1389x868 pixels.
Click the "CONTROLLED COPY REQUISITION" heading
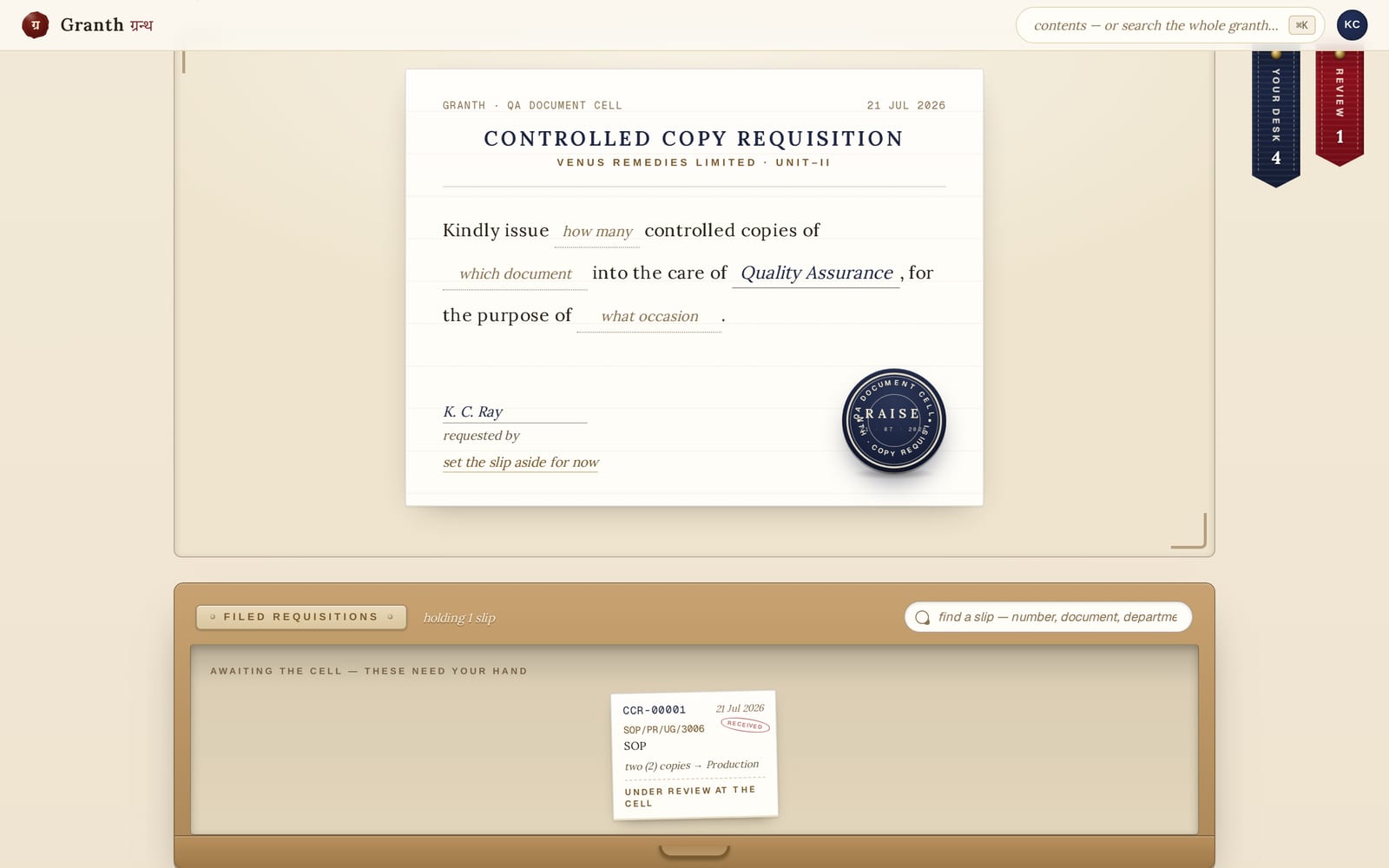(x=694, y=139)
